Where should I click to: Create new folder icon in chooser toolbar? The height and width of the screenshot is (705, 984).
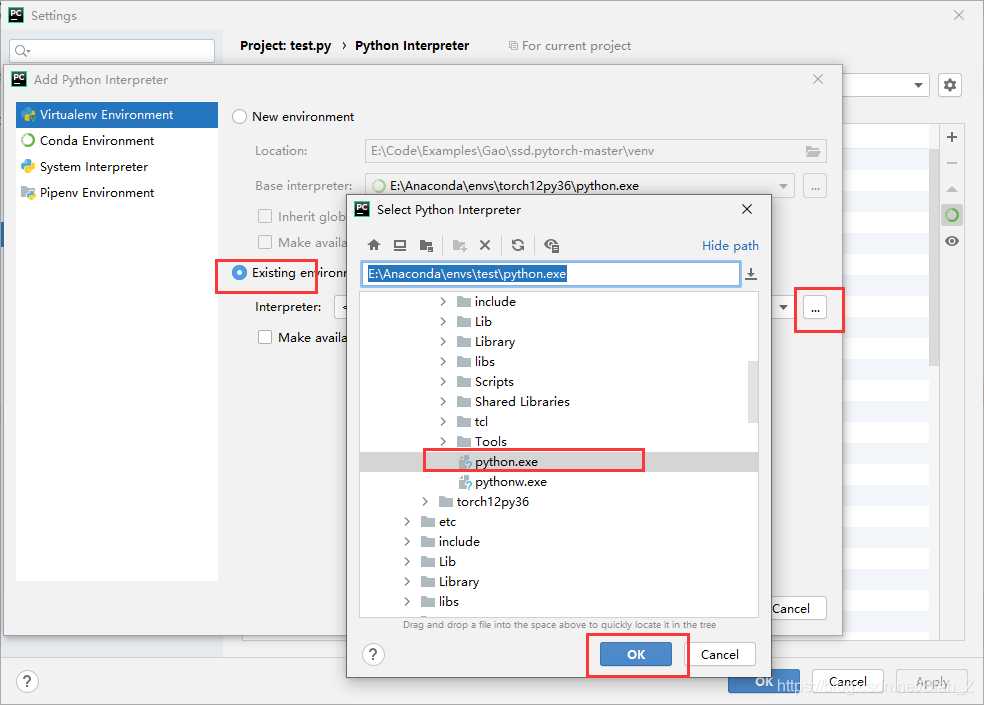pyautogui.click(x=459, y=245)
